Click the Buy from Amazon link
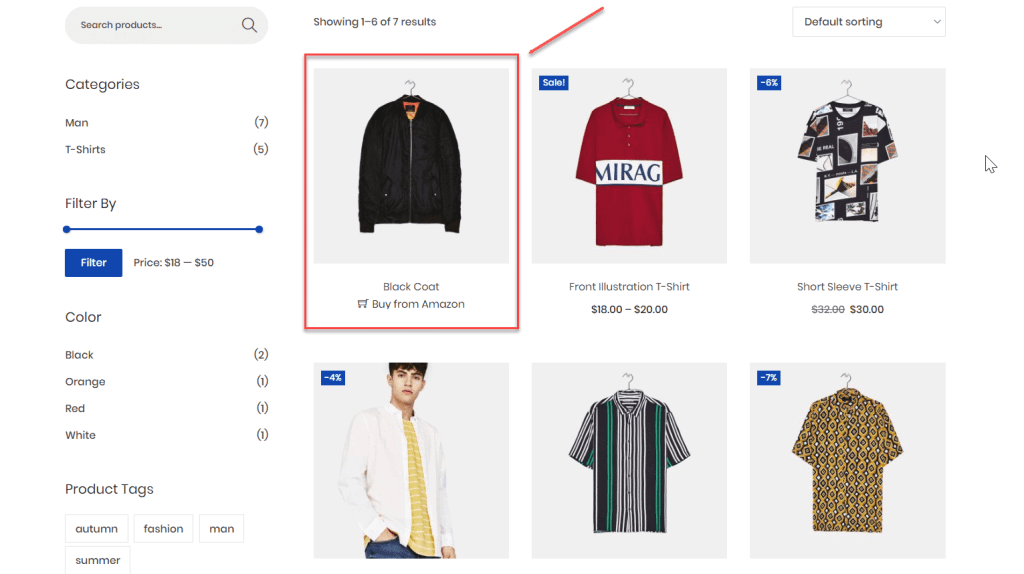This screenshot has width=1024, height=574. tap(418, 304)
